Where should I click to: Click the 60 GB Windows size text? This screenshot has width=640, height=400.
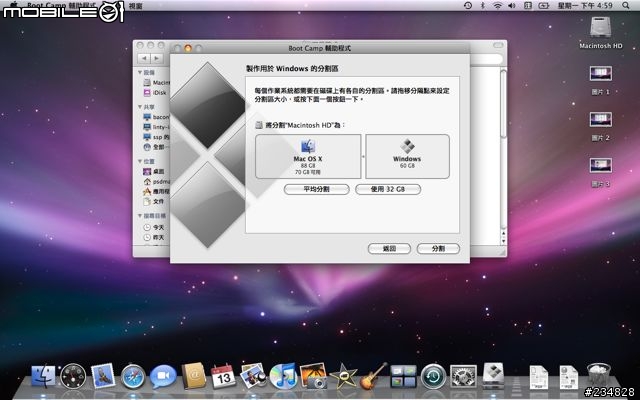tap(407, 166)
